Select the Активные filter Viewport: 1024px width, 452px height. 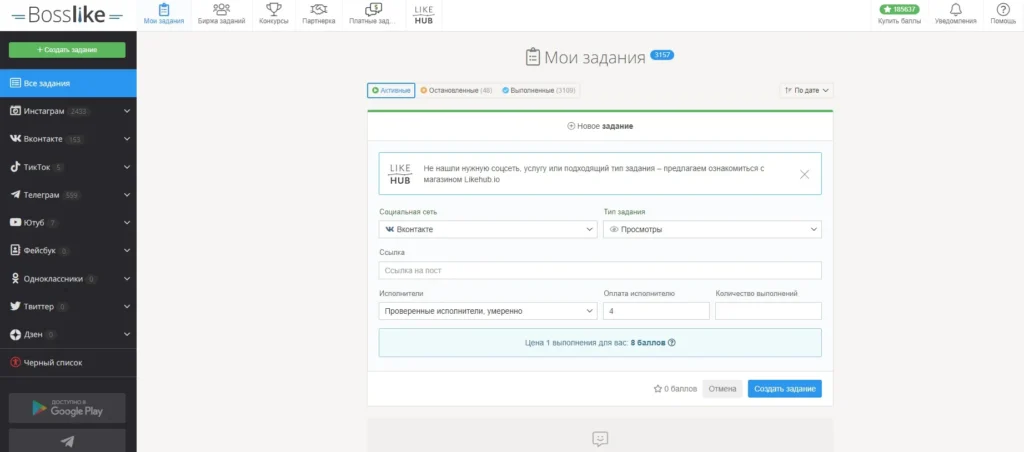pyautogui.click(x=391, y=90)
